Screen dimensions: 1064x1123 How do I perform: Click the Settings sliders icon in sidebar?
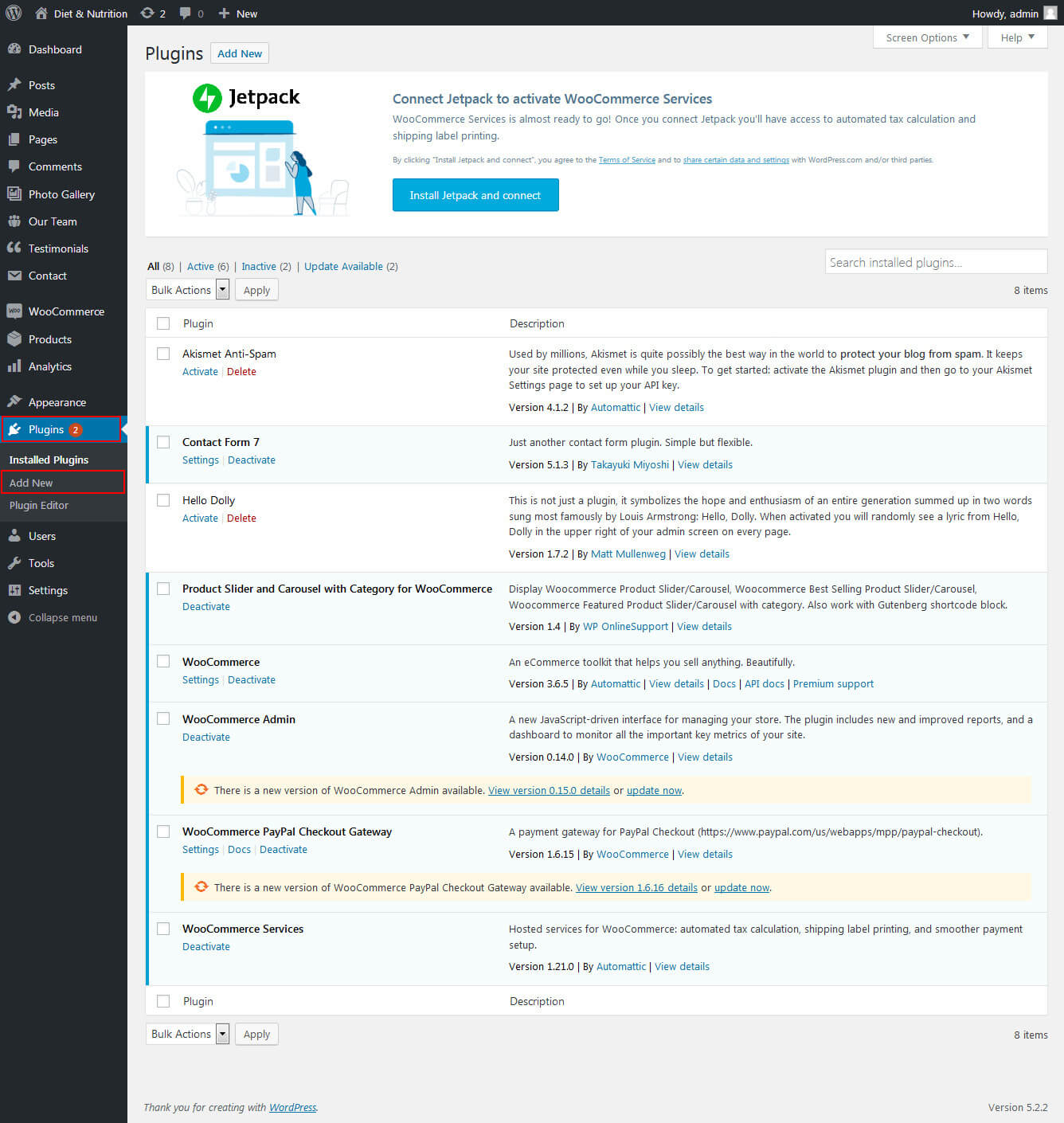pos(14,589)
